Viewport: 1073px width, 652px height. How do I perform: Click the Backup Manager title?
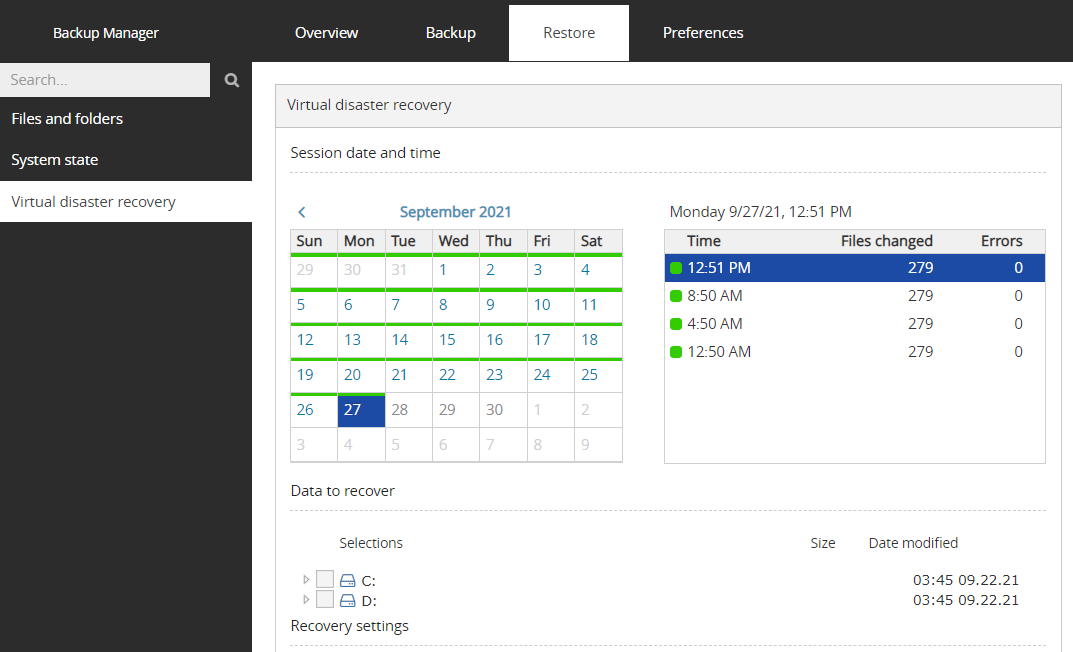[x=105, y=33]
